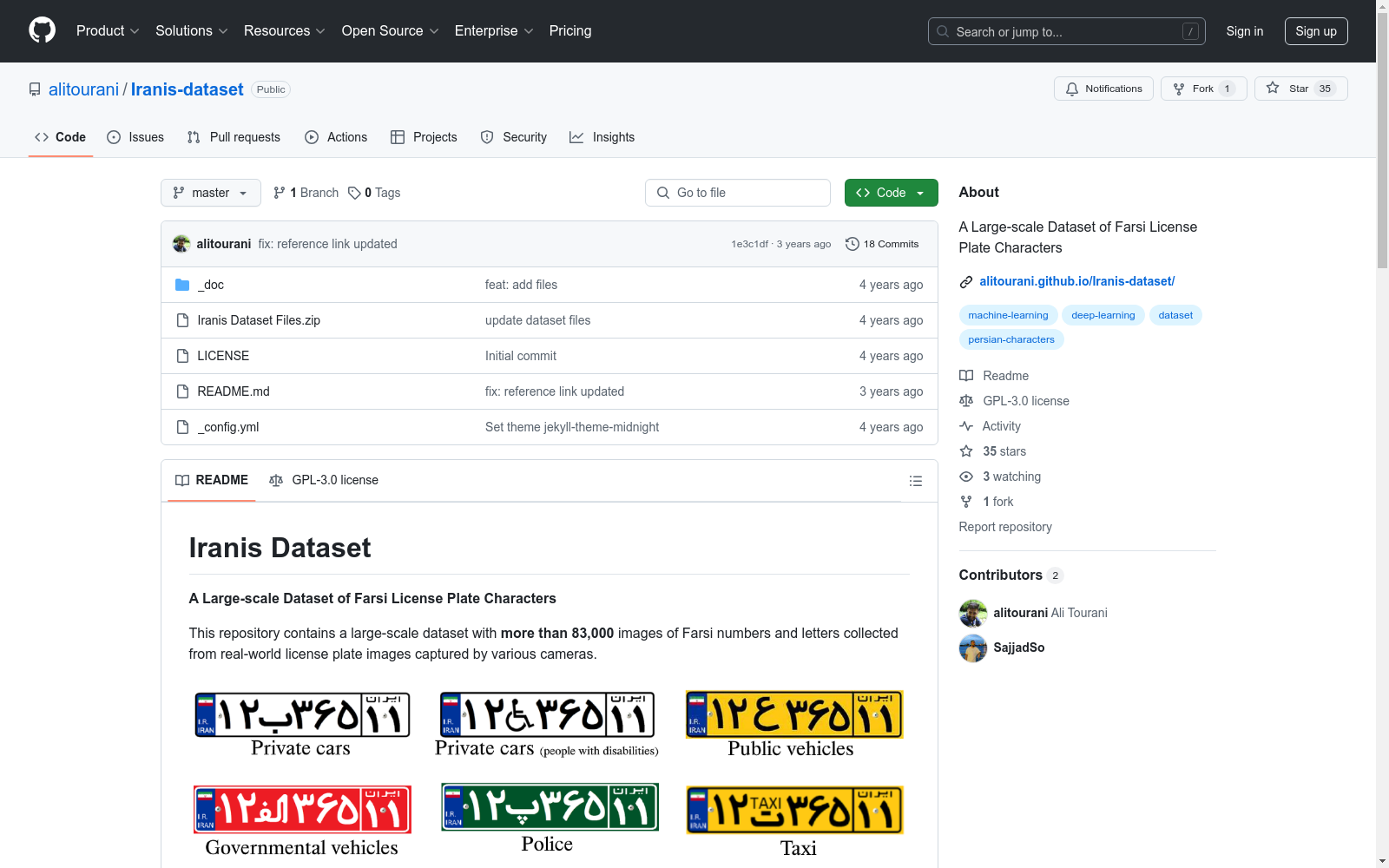This screenshot has width=1389, height=868.
Task: Click the scale icon next to GPL-3.0 license in About
Action: click(x=966, y=401)
